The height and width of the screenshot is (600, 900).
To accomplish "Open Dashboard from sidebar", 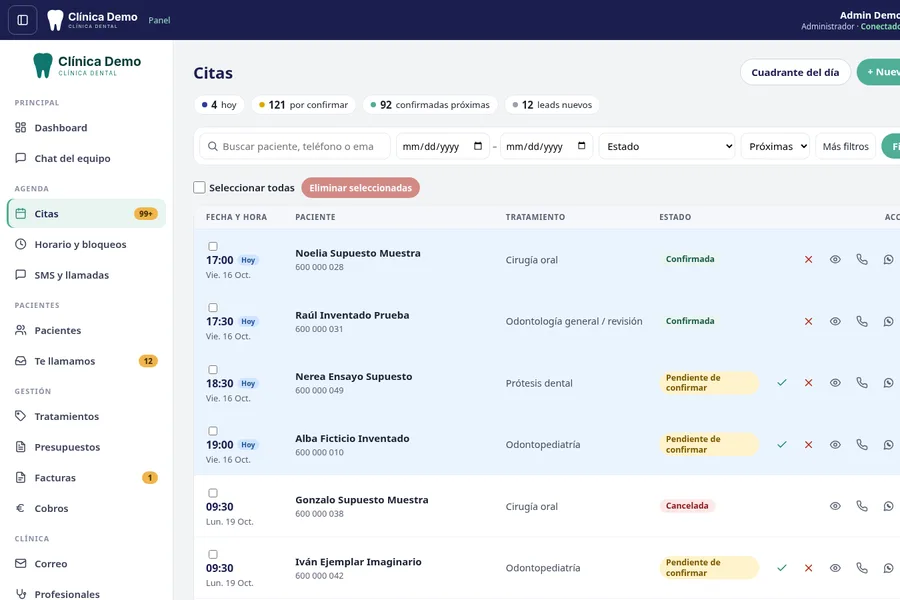I will (86, 127).
